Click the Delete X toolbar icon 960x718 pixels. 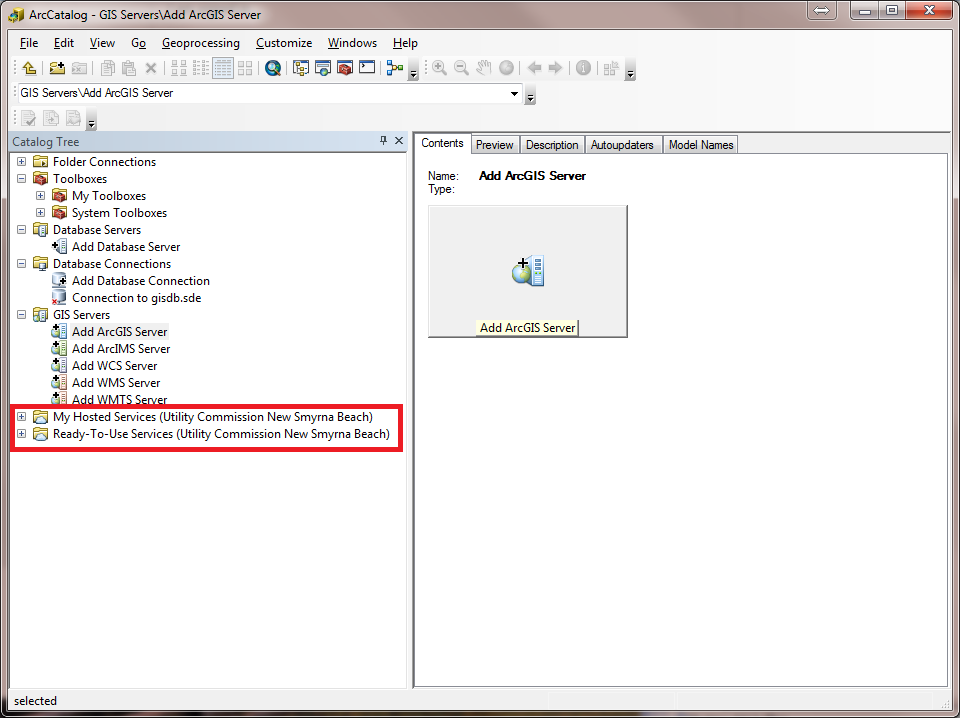151,68
